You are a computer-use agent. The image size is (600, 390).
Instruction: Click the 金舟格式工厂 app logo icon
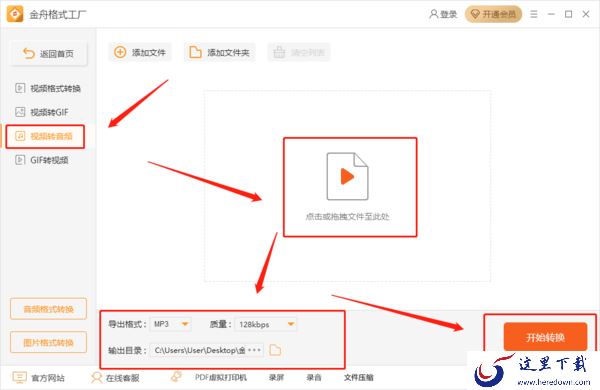15,14
